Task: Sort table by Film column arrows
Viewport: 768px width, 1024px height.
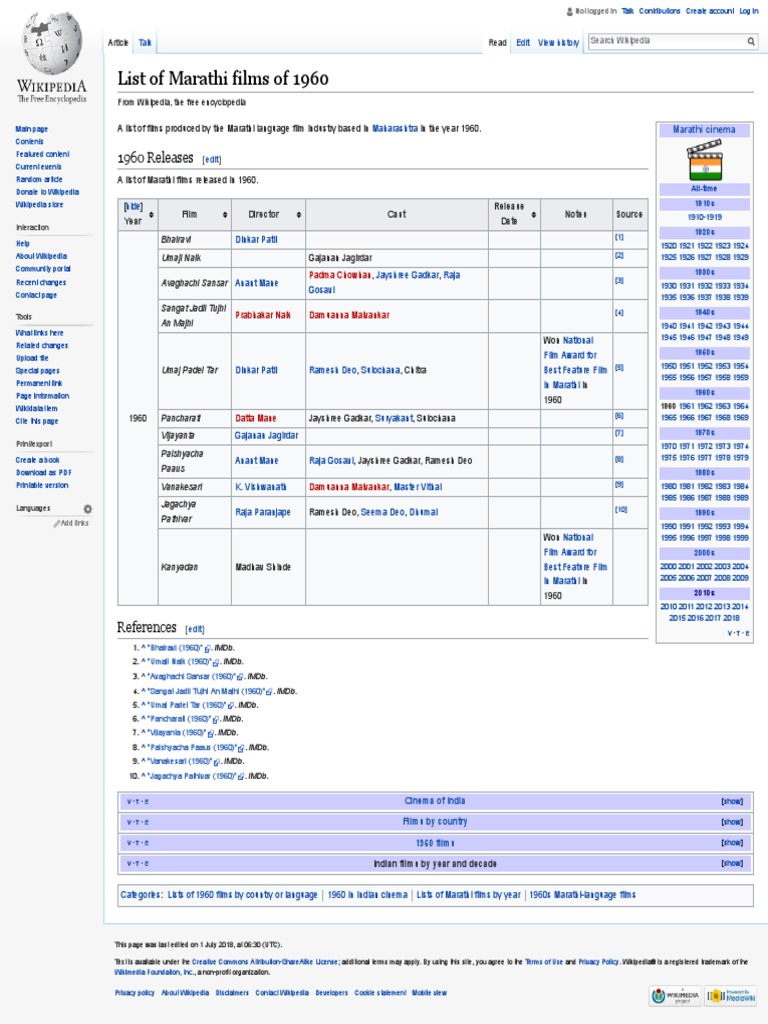Action: pos(225,214)
